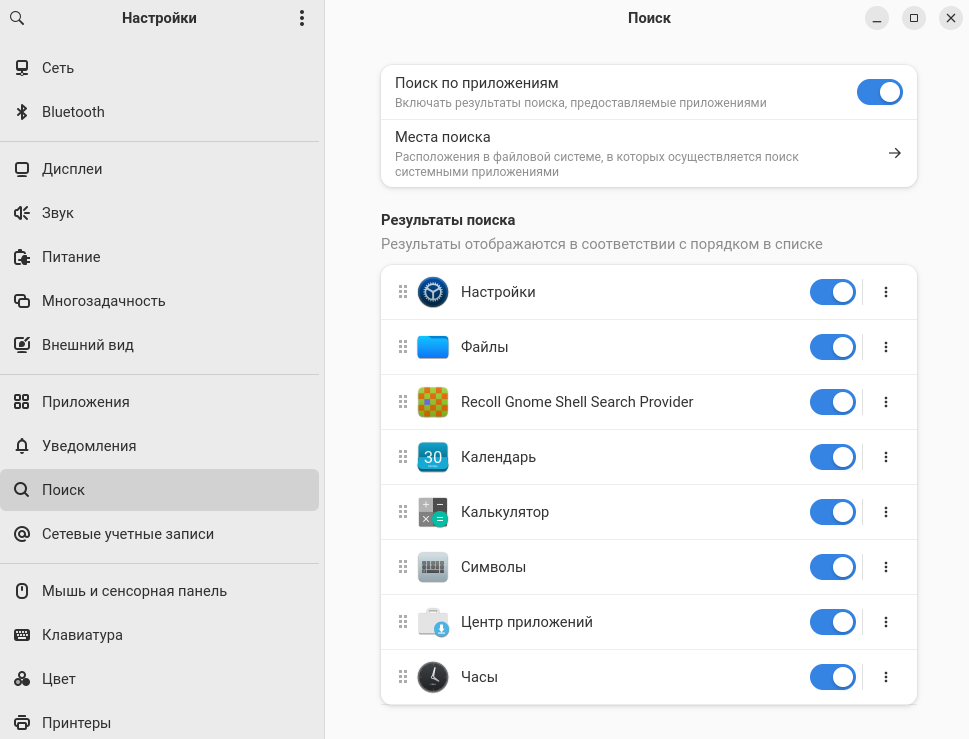Maximize the Settings window
Image resolution: width=969 pixels, height=739 pixels.
point(913,18)
